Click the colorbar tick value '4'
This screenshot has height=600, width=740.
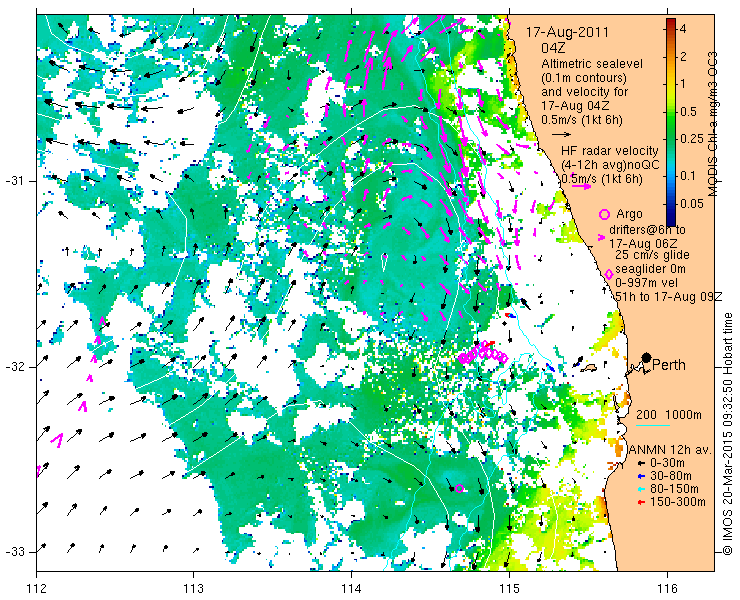pyautogui.click(x=683, y=29)
